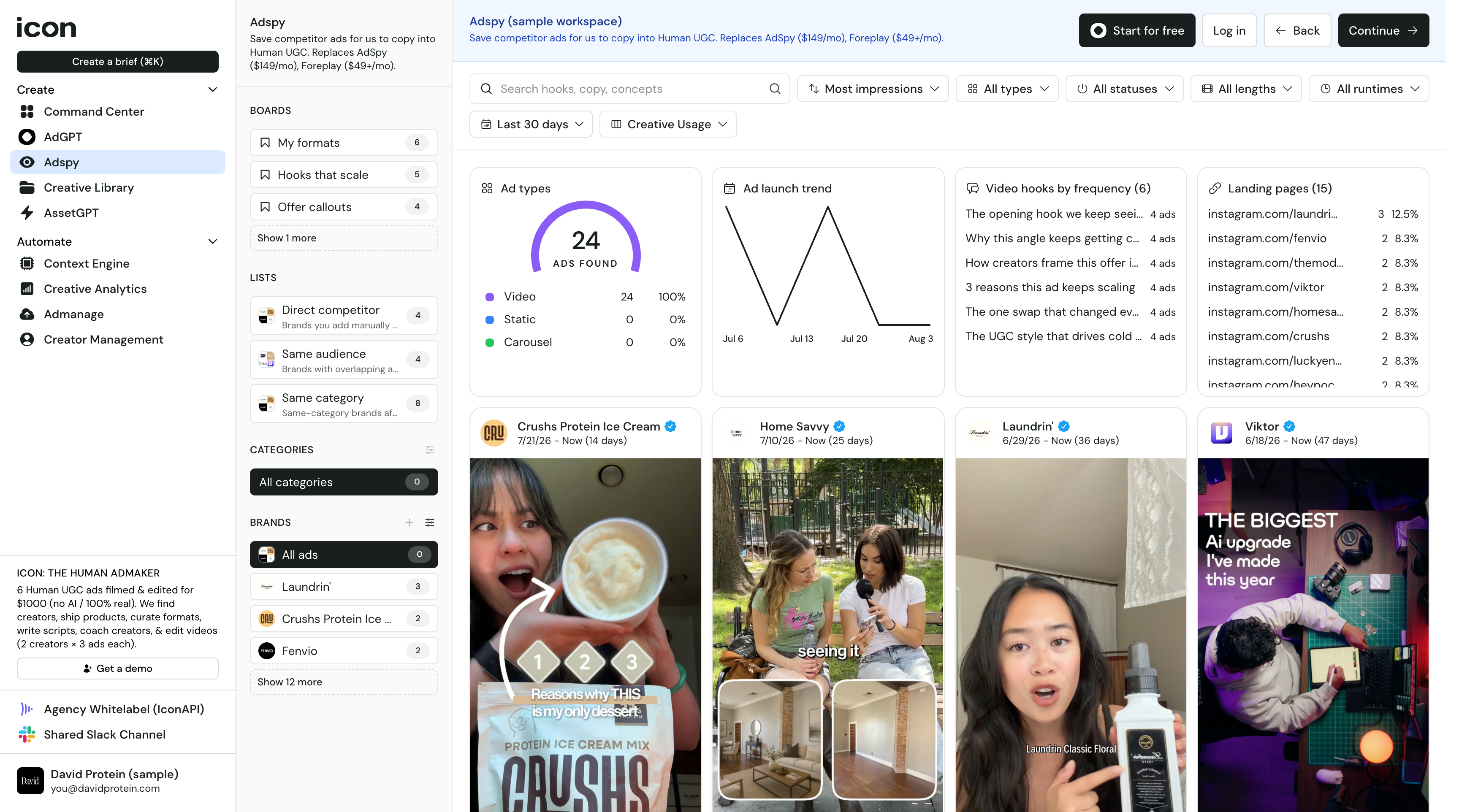Open Context Engine chip icon
The height and width of the screenshot is (812, 1459).
pos(27,263)
